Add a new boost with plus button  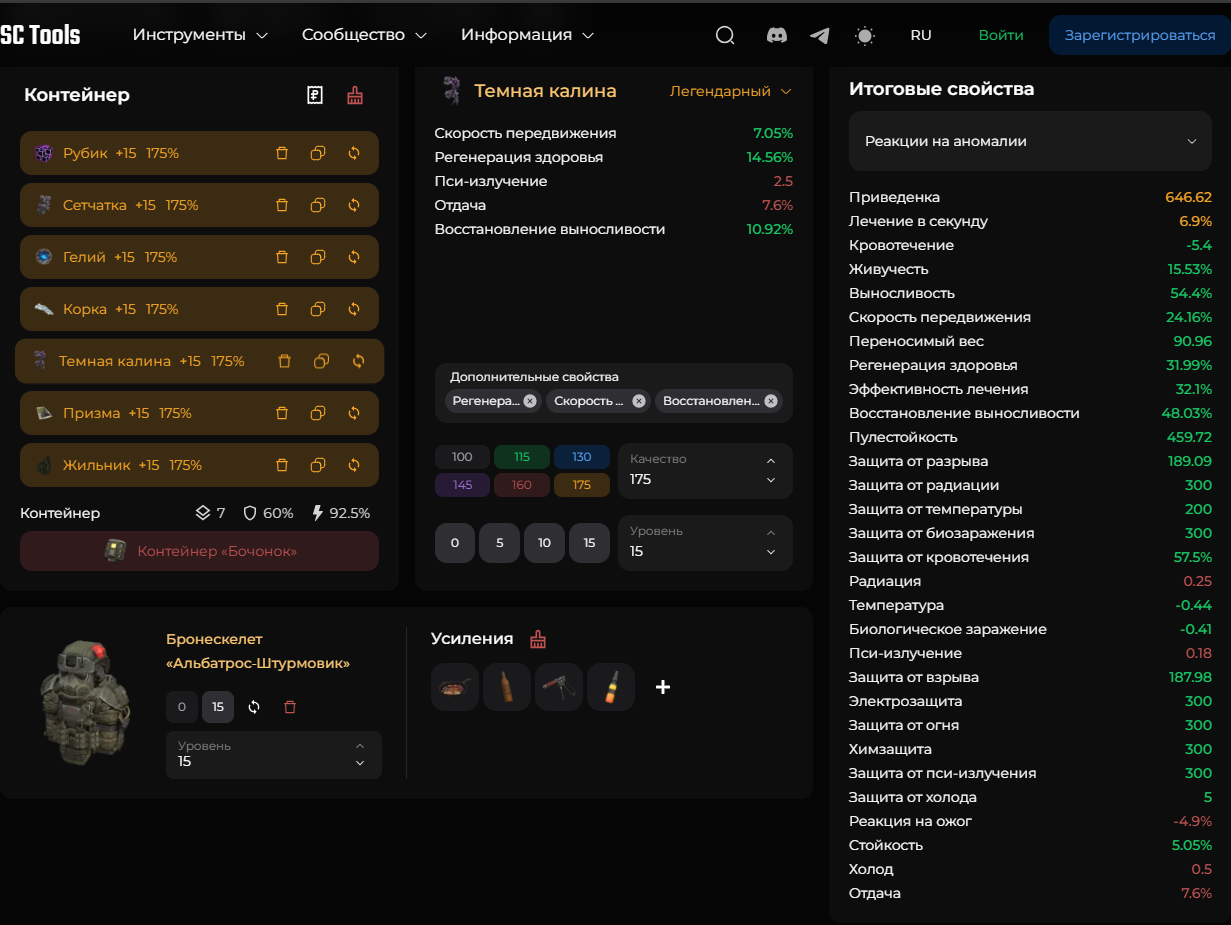(x=662, y=687)
